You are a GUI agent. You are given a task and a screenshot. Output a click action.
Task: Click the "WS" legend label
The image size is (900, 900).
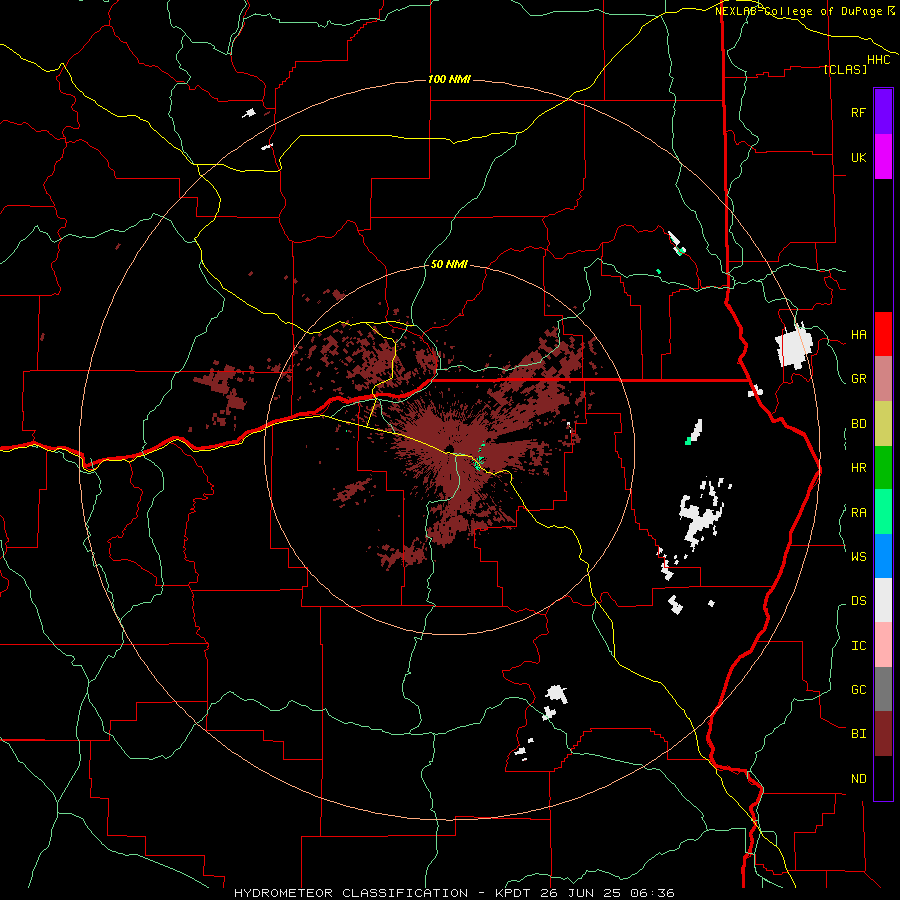pos(858,556)
